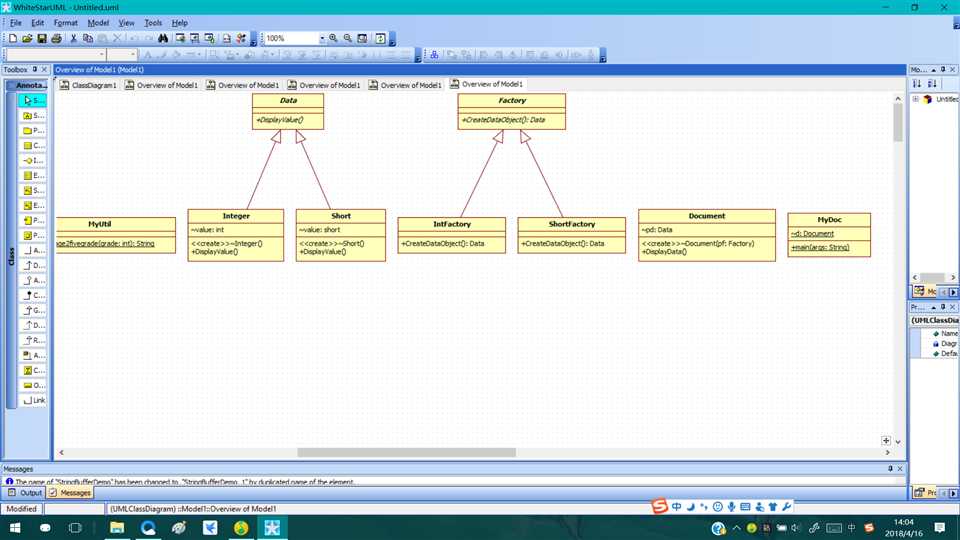Open the File menu
Viewport: 960px width, 540px height.
pyautogui.click(x=15, y=23)
